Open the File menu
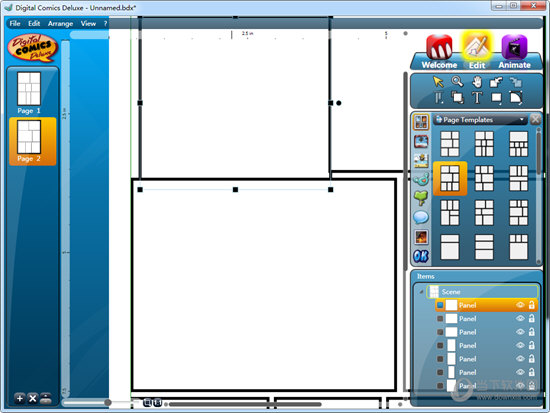 tap(15, 24)
